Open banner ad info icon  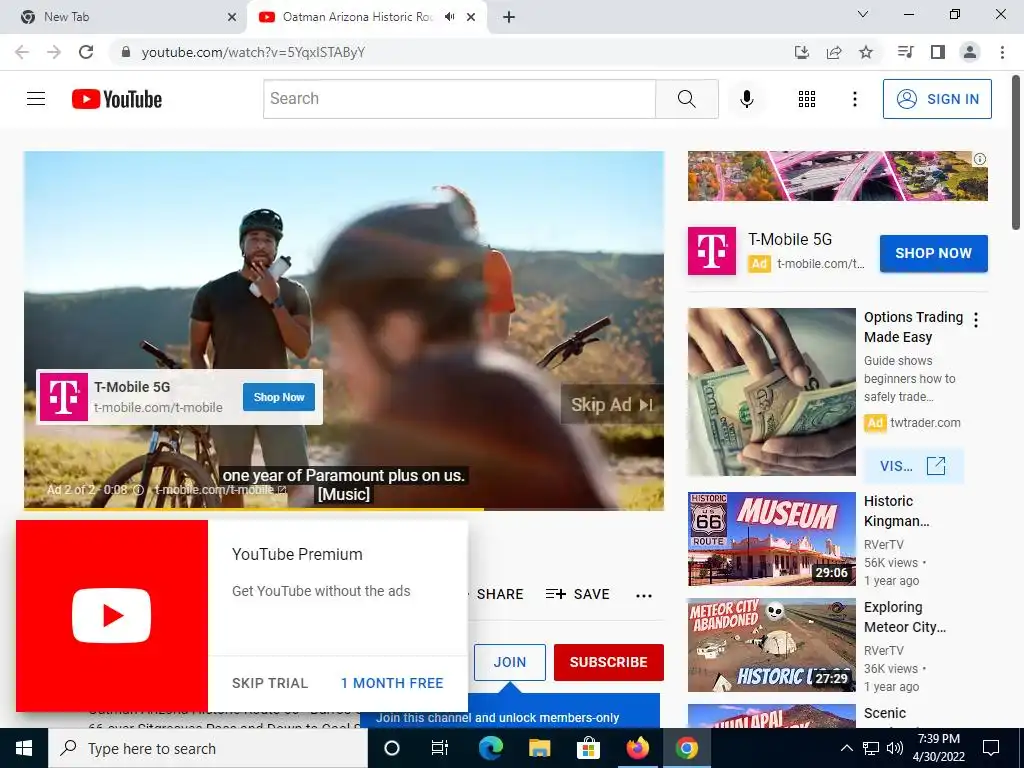click(980, 159)
